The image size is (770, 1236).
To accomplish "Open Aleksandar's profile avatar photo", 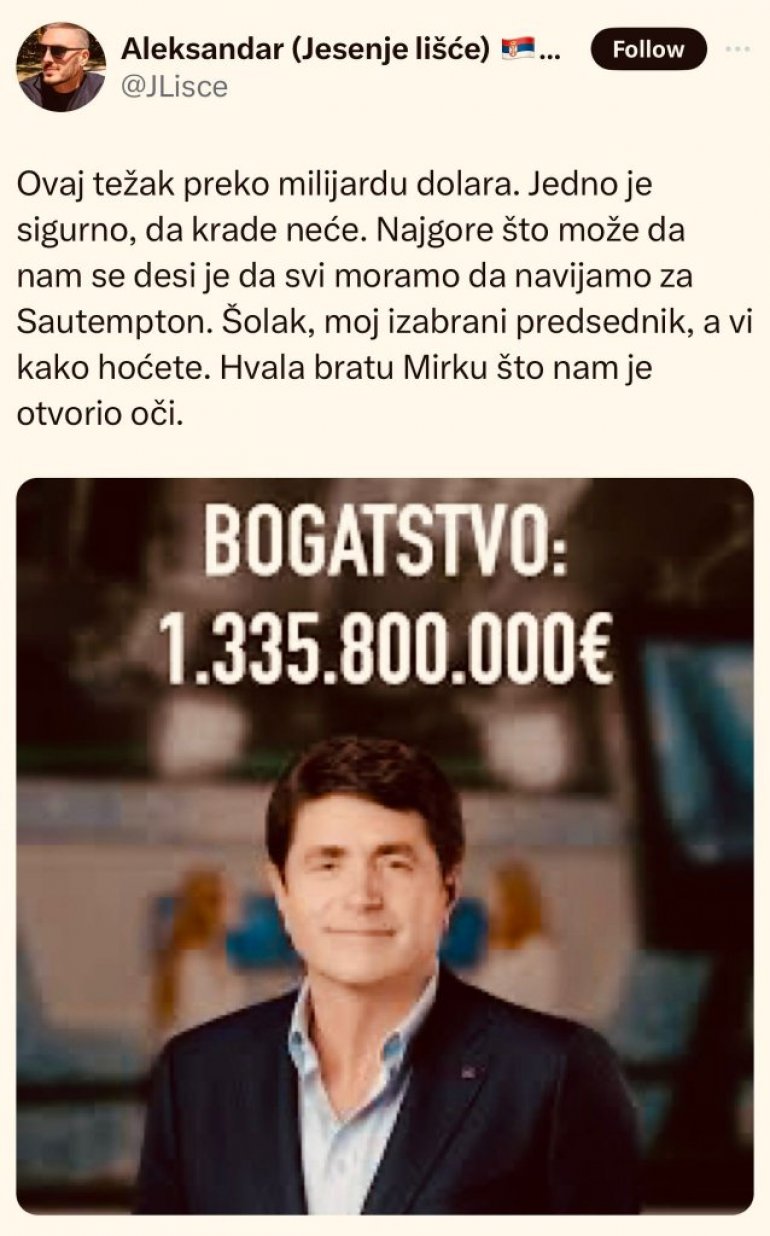I will pyautogui.click(x=61, y=67).
